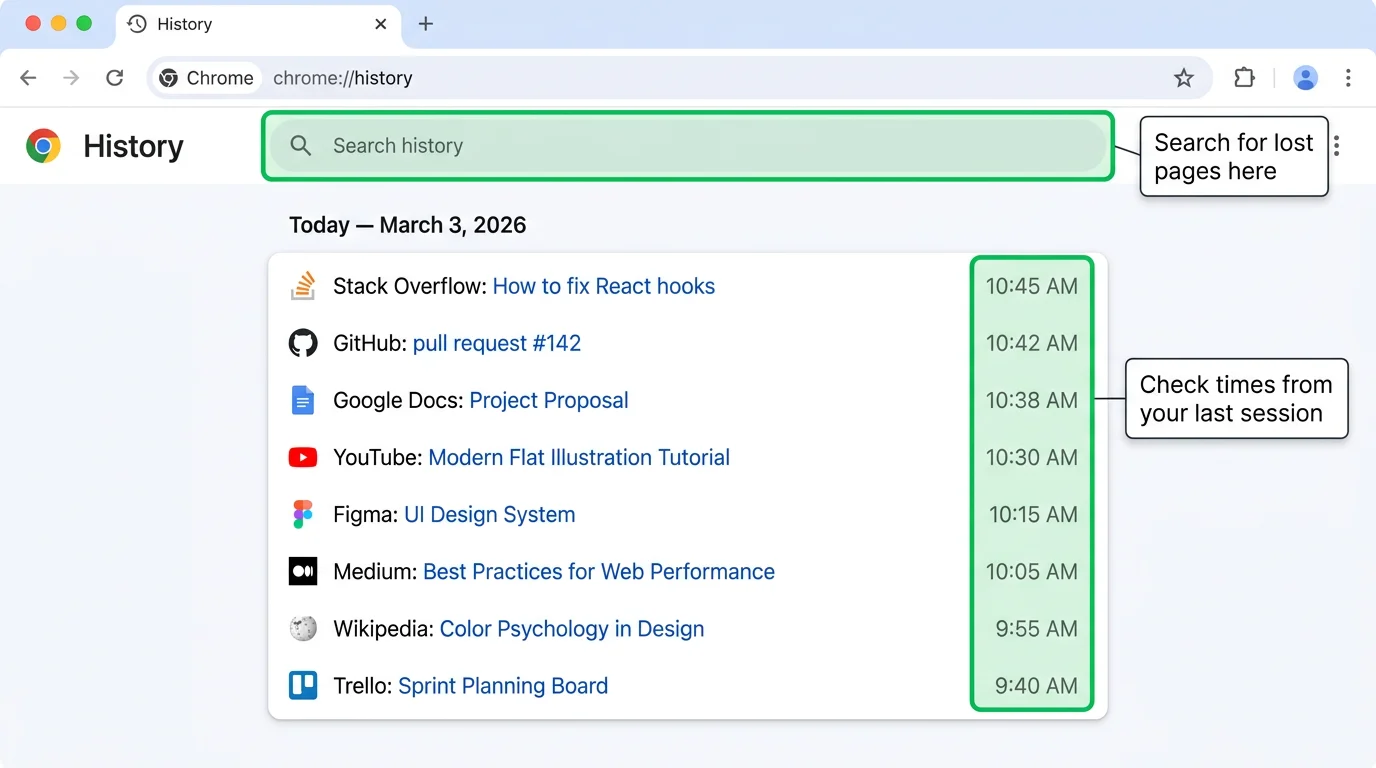1376x768 pixels.
Task: Open the Chrome profile avatar
Action: pyautogui.click(x=1306, y=77)
